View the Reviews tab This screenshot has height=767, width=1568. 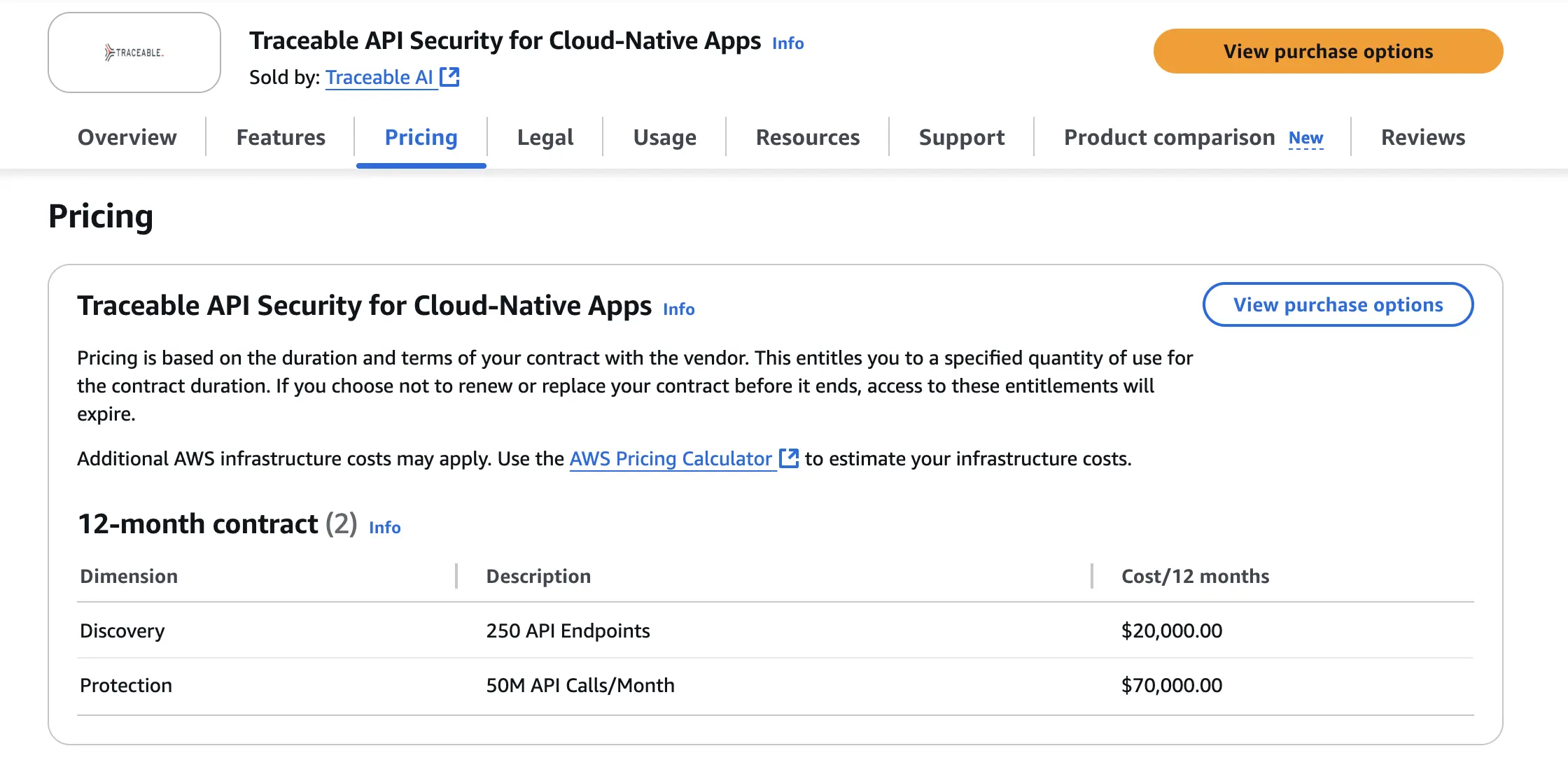1422,137
